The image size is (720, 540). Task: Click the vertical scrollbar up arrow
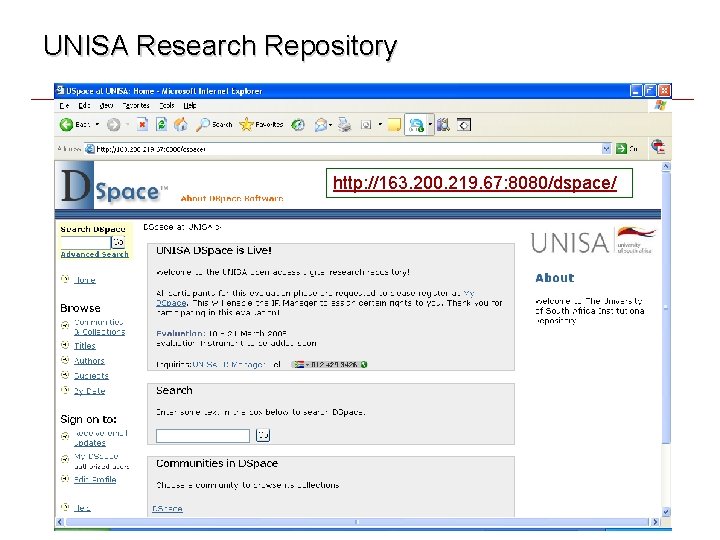(x=666, y=166)
